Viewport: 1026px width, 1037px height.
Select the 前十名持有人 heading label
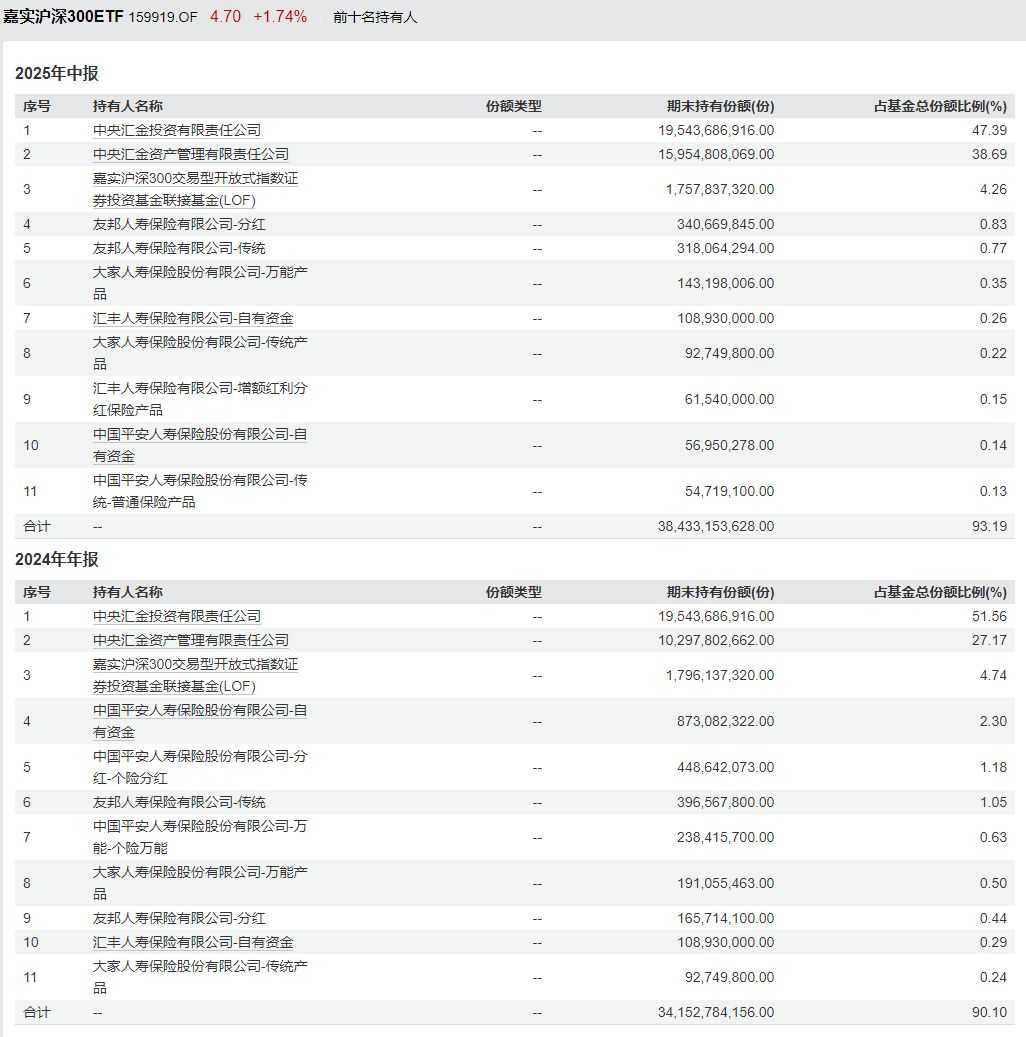click(375, 17)
